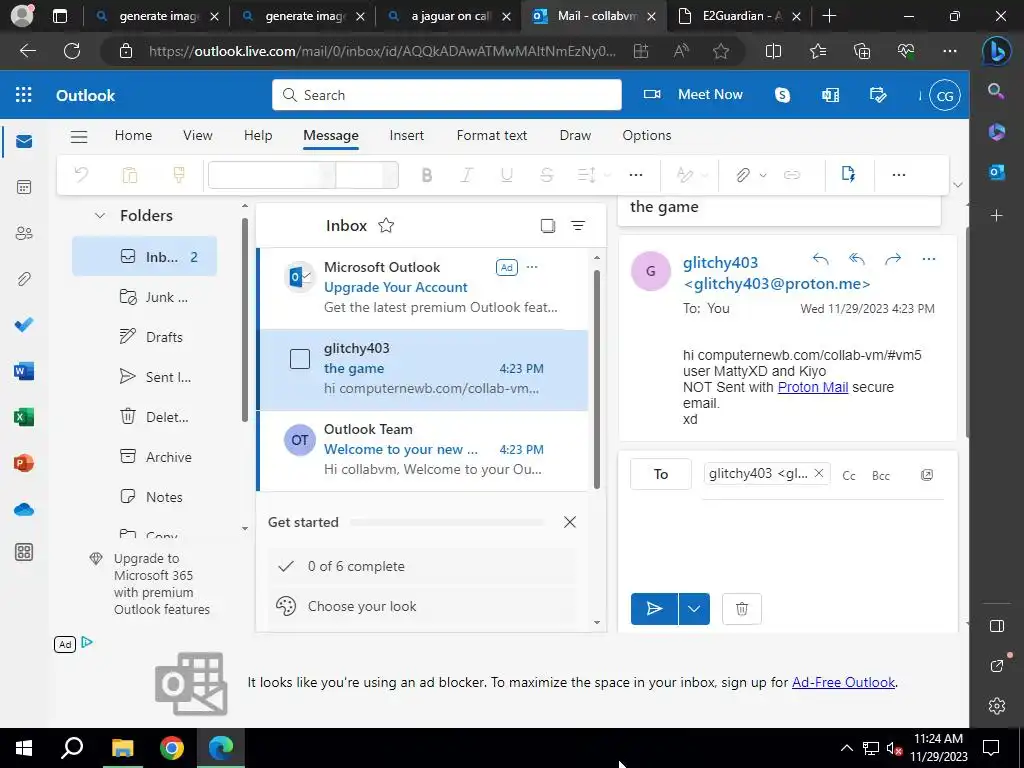Toggle the select-all icon in Inbox header
This screenshot has height=768, width=1024.
(548, 226)
